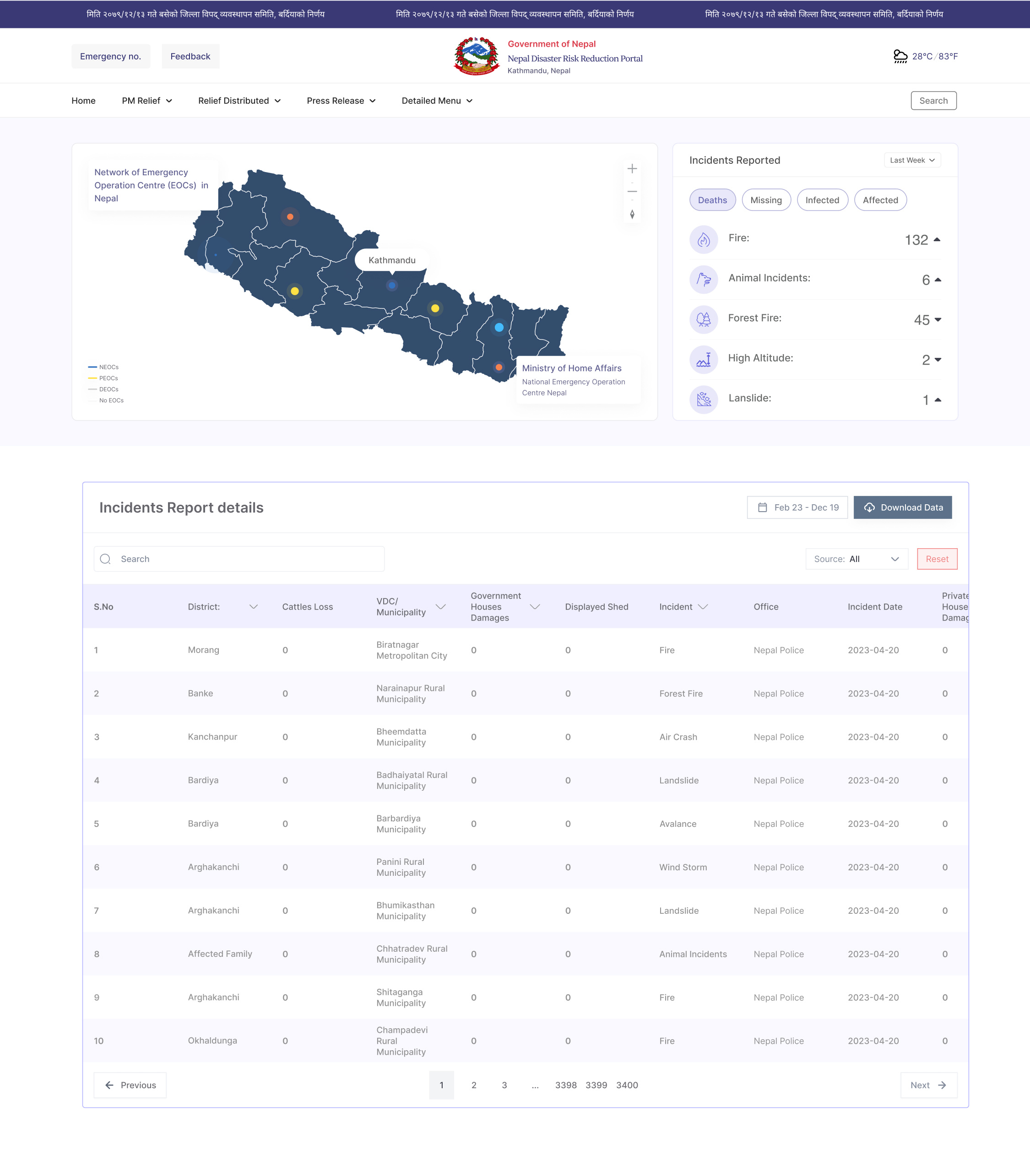The image size is (1030, 1176).
Task: Click the High Altitude mountain icon
Action: click(x=704, y=360)
